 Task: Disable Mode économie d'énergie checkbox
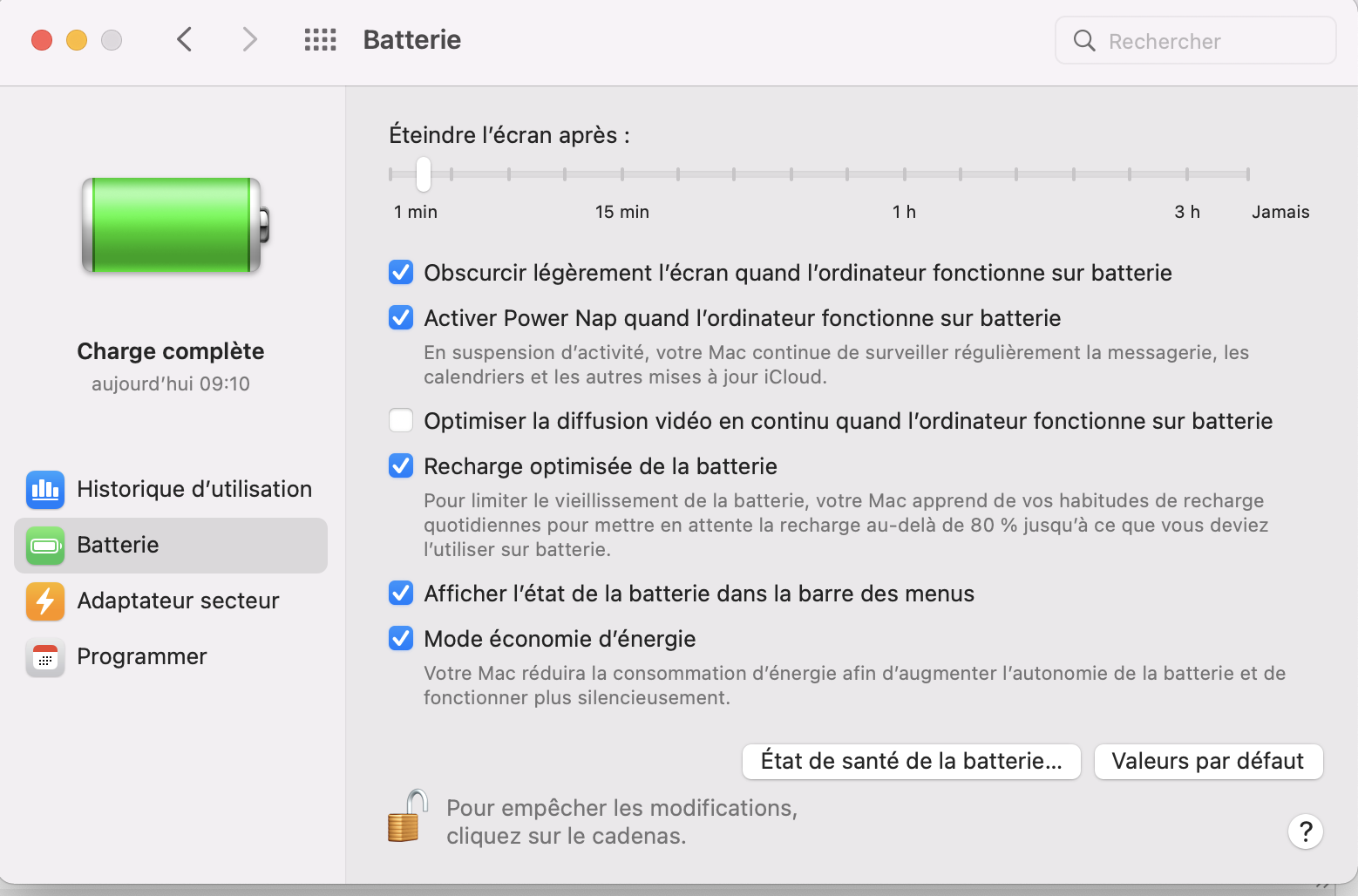(x=401, y=639)
